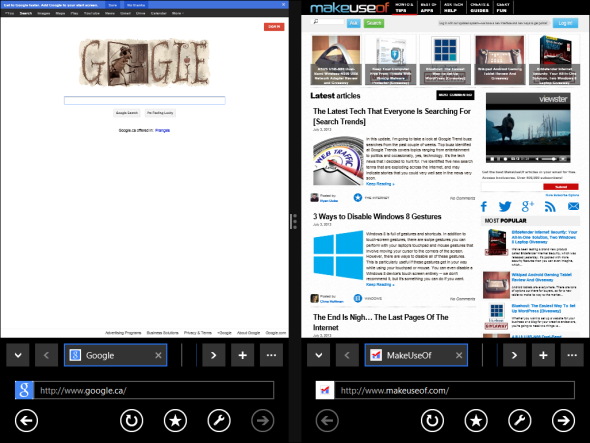The height and width of the screenshot is (443, 590).
Task: Collapse tab bar chevron in Google pane
Action: click(x=18, y=355)
